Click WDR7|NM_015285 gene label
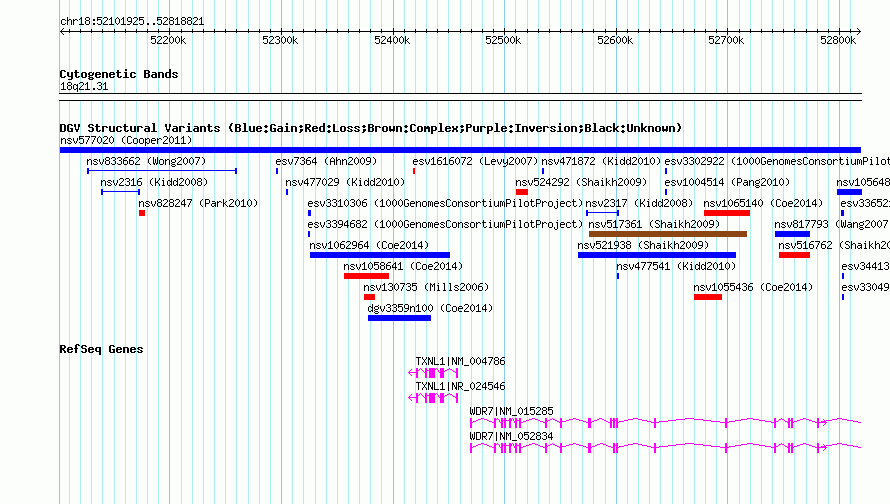 pos(511,411)
